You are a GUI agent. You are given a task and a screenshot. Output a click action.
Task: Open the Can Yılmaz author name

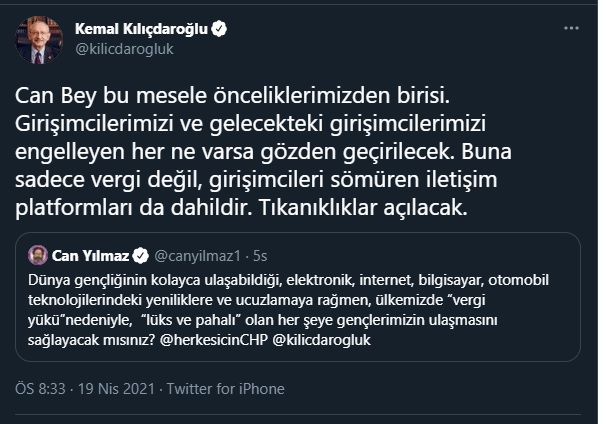point(93,254)
